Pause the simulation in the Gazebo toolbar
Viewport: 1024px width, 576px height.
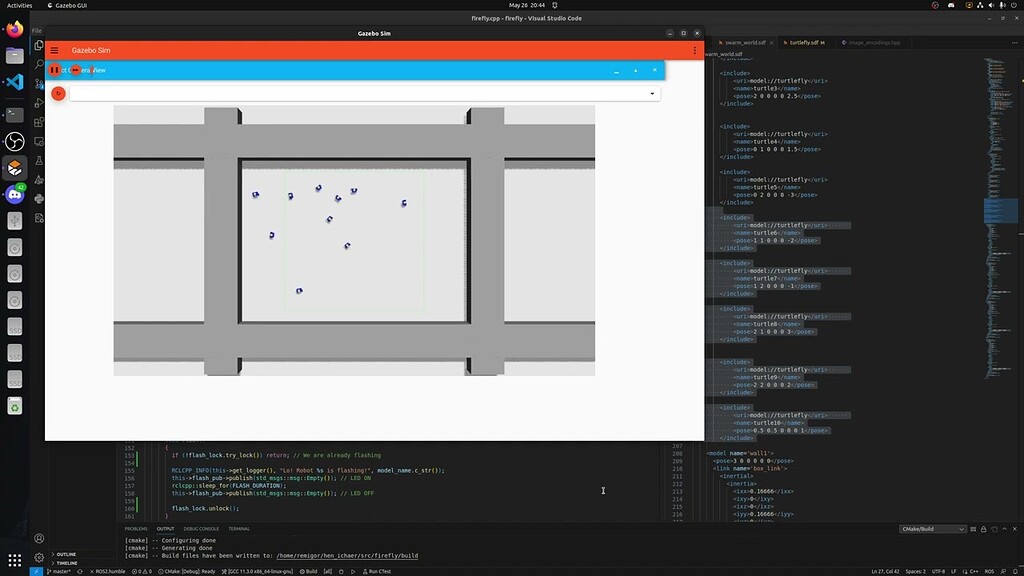point(54,70)
